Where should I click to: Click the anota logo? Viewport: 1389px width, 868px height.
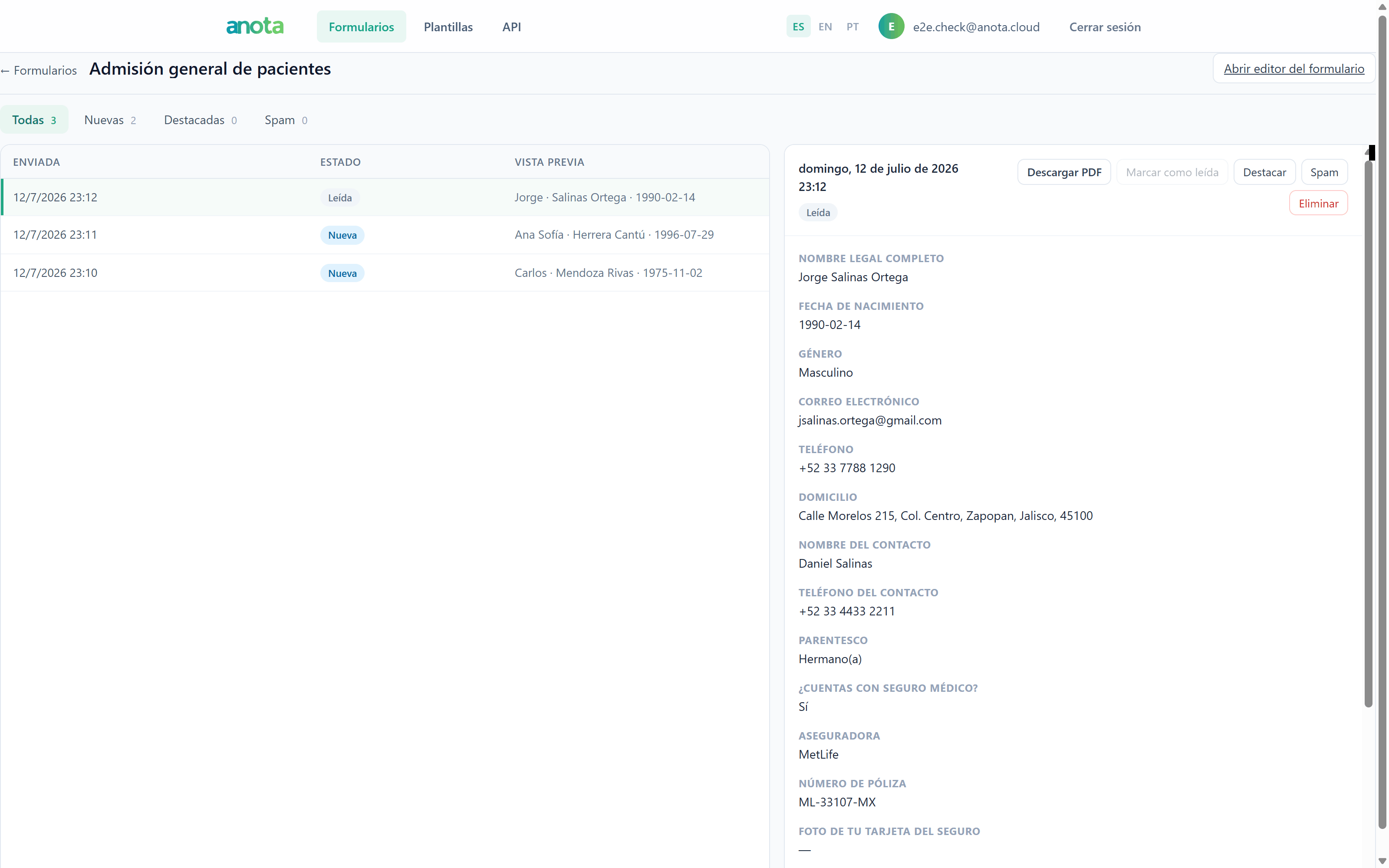click(255, 26)
